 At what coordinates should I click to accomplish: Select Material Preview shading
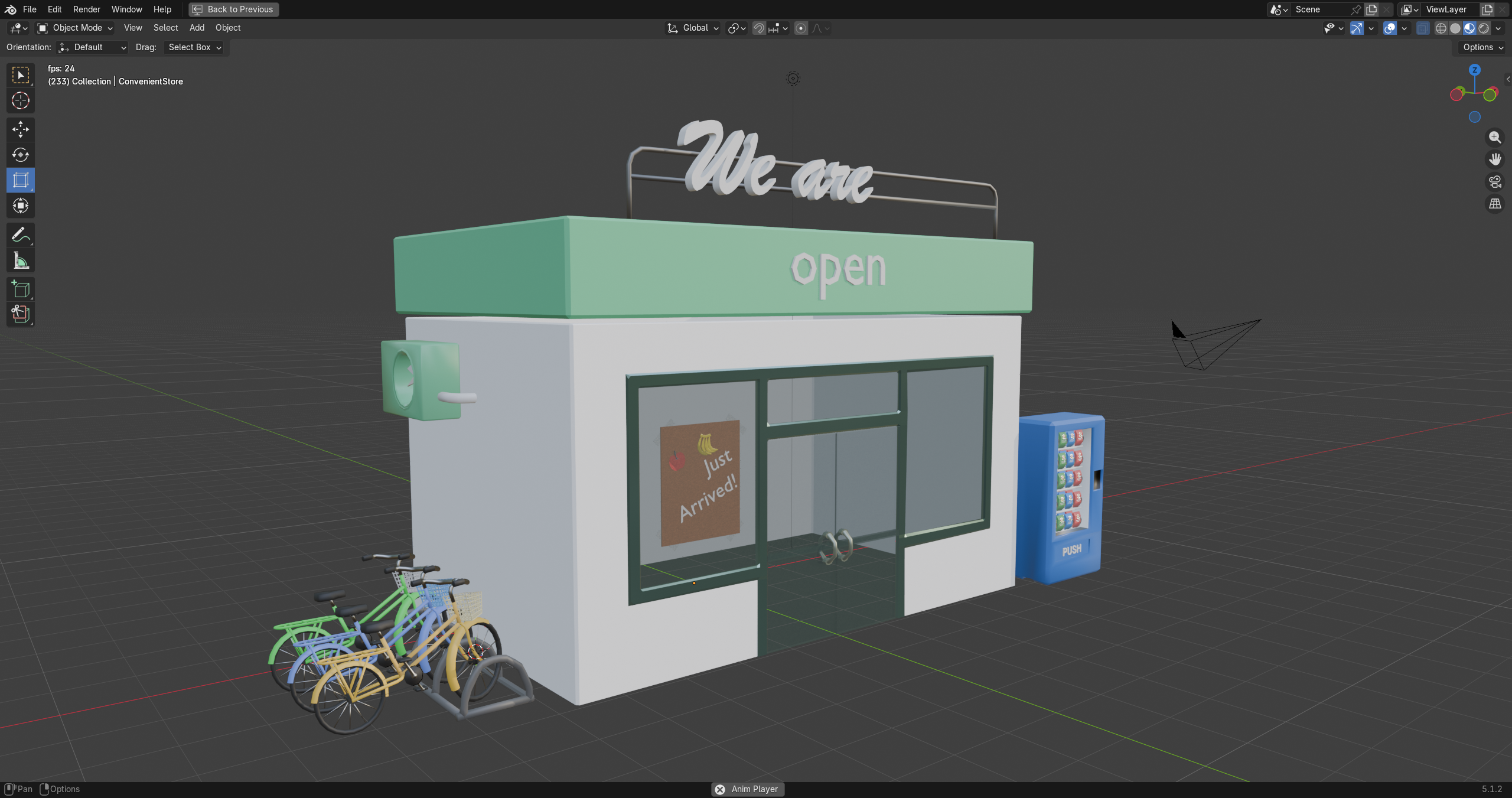[1469, 28]
